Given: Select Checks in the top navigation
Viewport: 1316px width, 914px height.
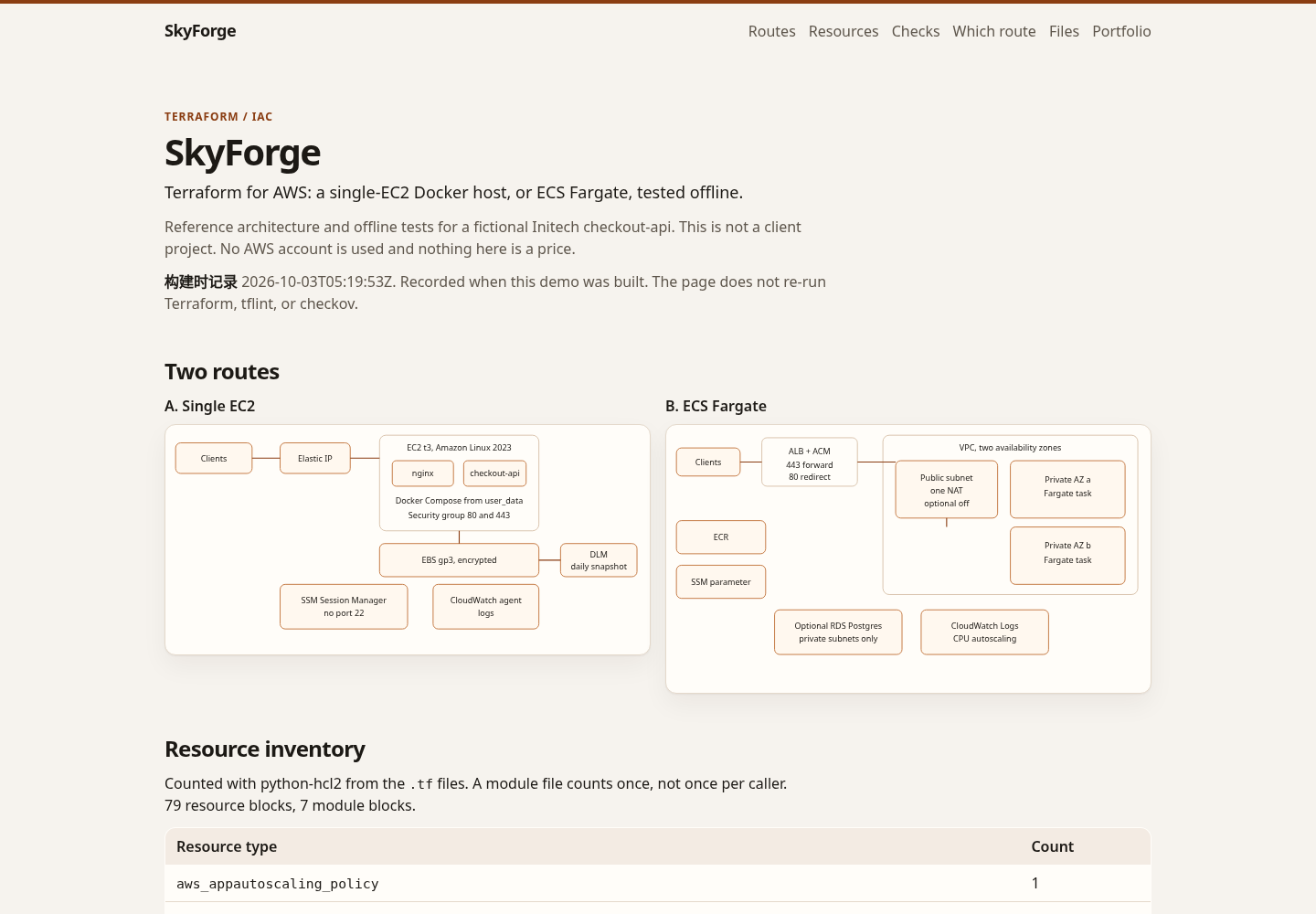Looking at the screenshot, I should coord(916,31).
